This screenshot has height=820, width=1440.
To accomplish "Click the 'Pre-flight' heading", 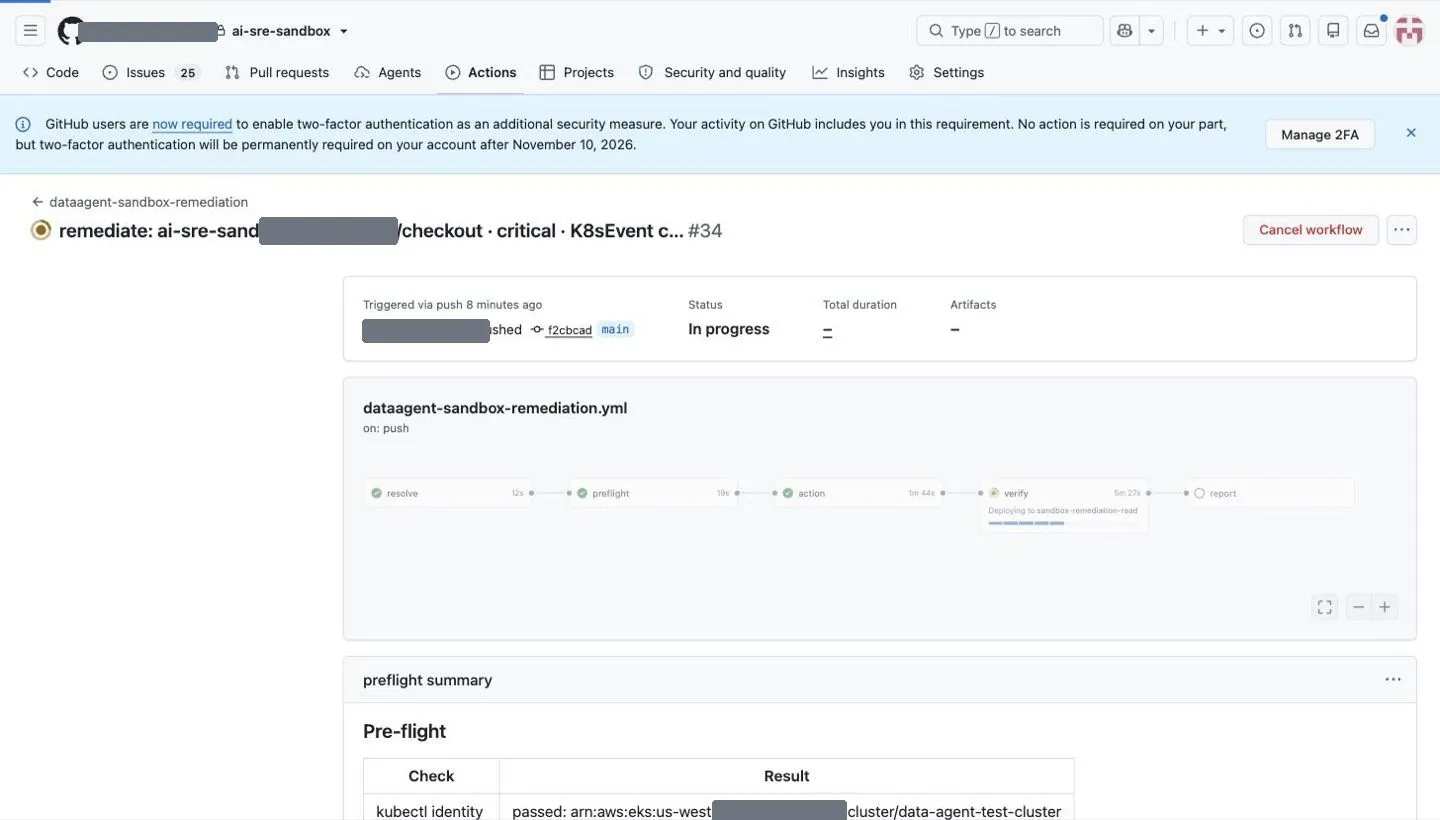I will coord(404,731).
